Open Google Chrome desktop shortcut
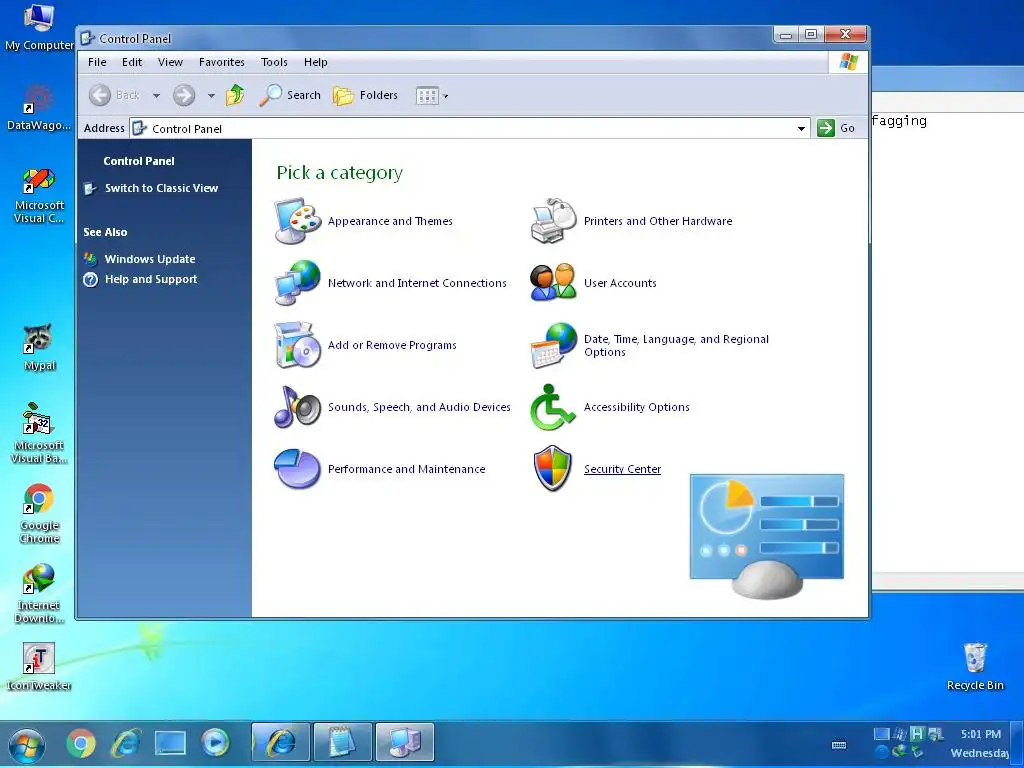 coord(39,513)
